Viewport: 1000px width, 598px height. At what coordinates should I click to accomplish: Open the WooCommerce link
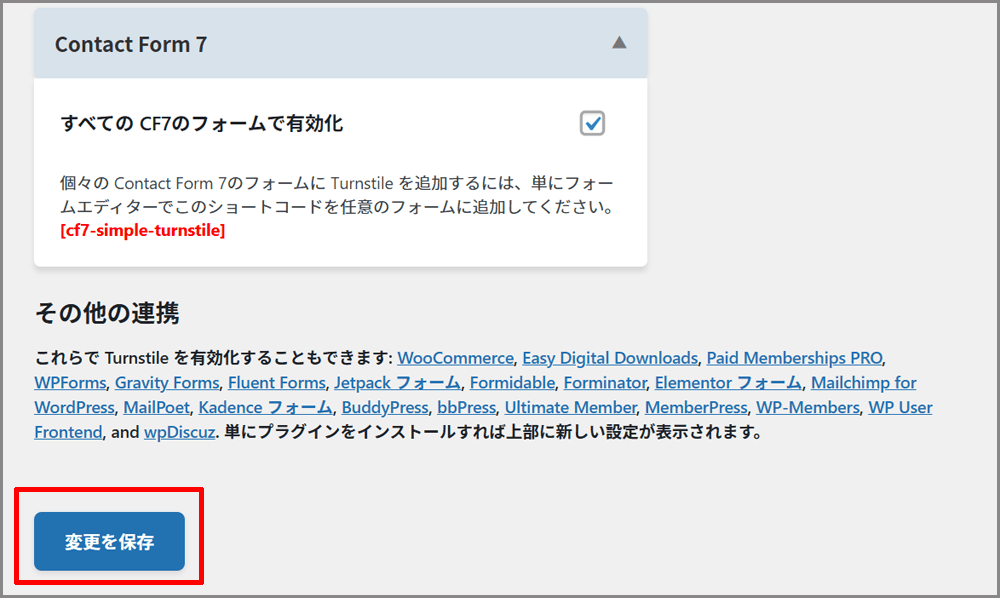click(x=455, y=358)
